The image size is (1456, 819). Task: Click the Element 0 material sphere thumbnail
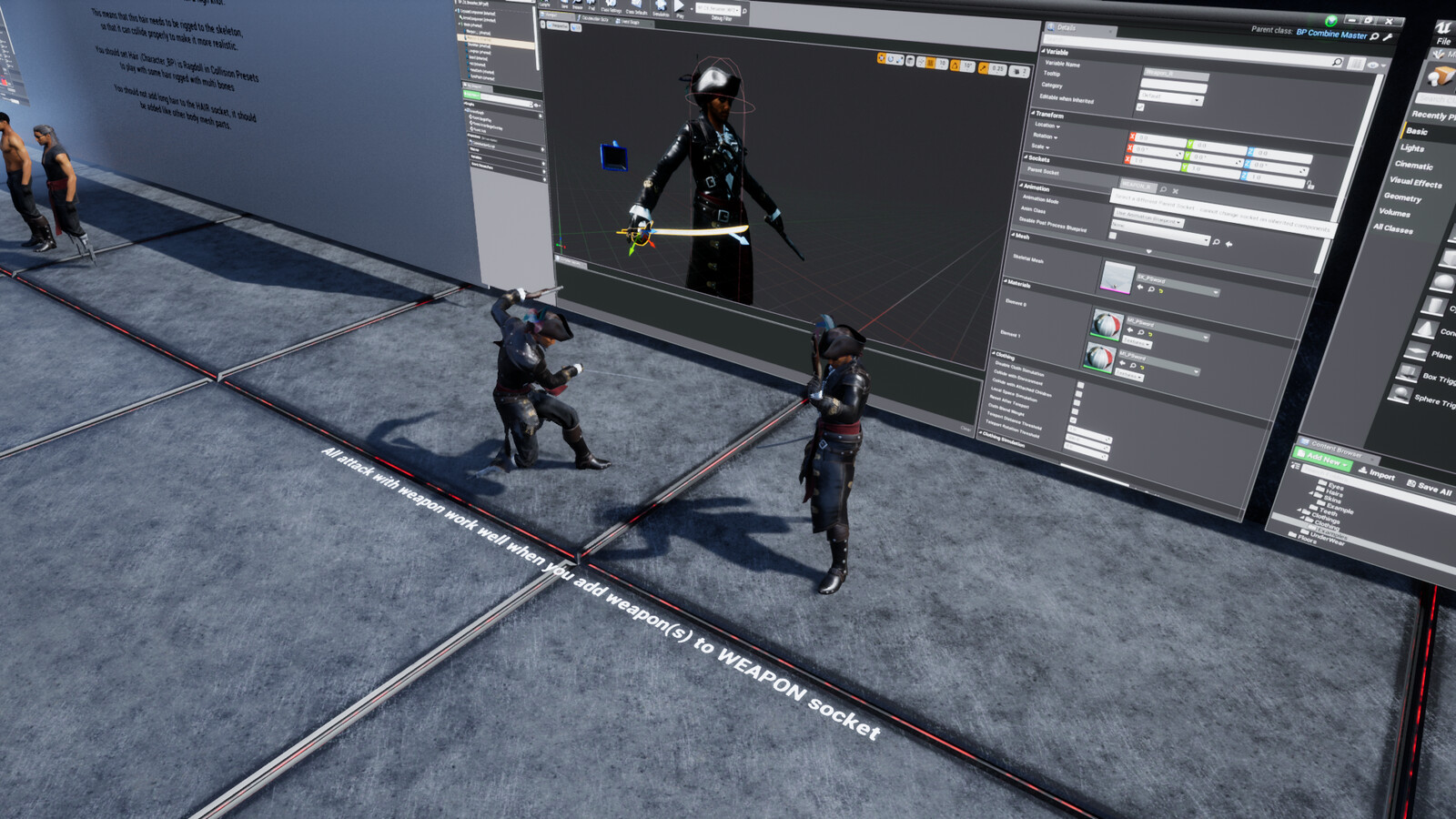coord(1107,325)
